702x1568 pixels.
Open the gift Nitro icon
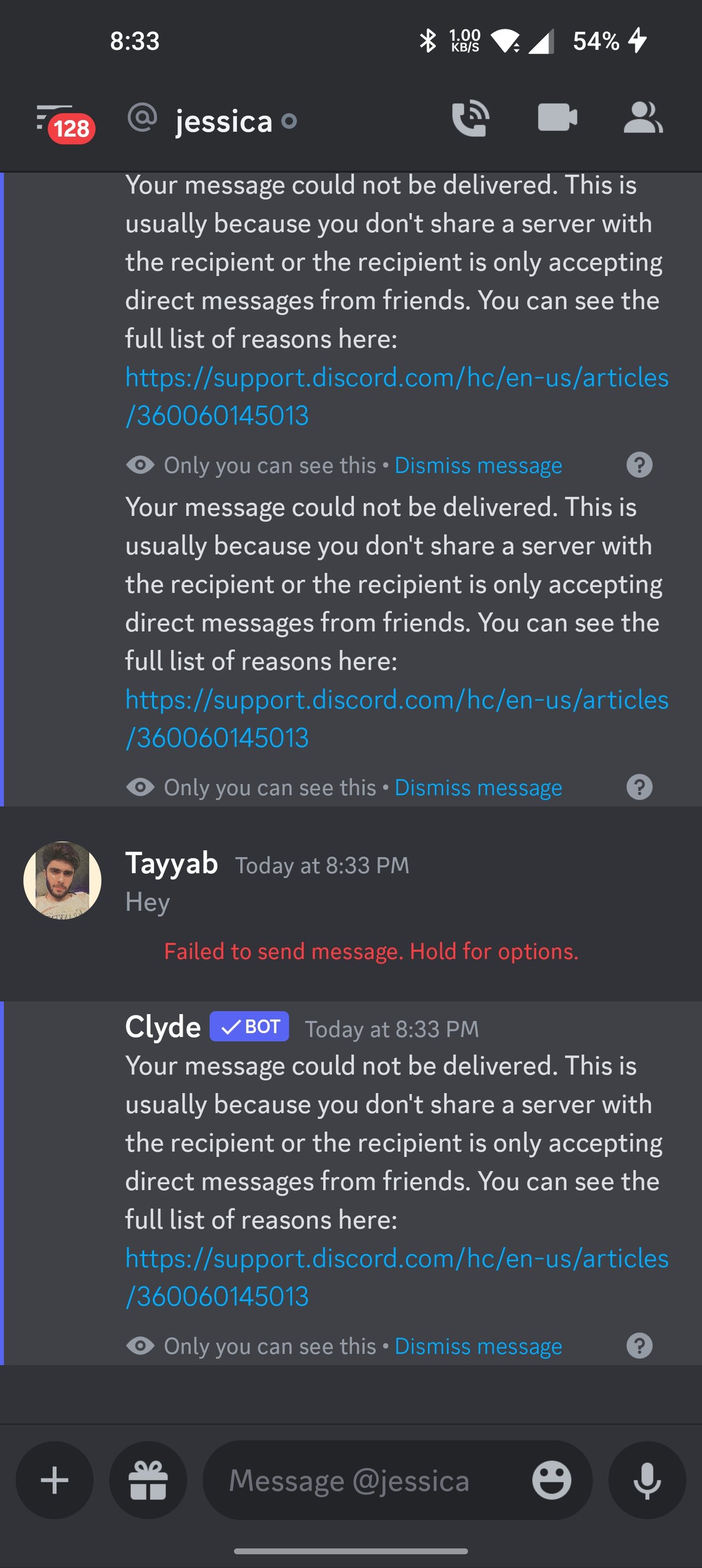click(148, 1480)
